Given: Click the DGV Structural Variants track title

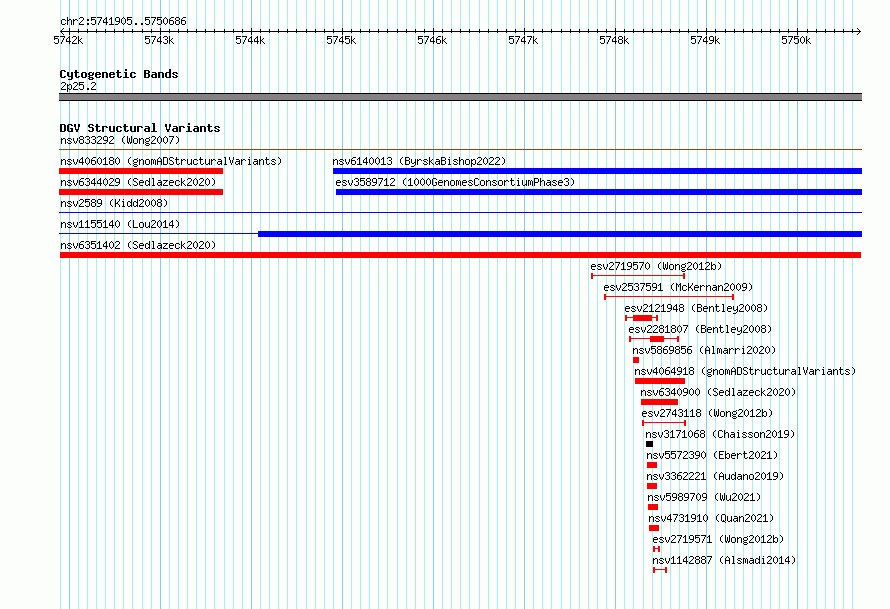Looking at the screenshot, I should tap(140, 128).
